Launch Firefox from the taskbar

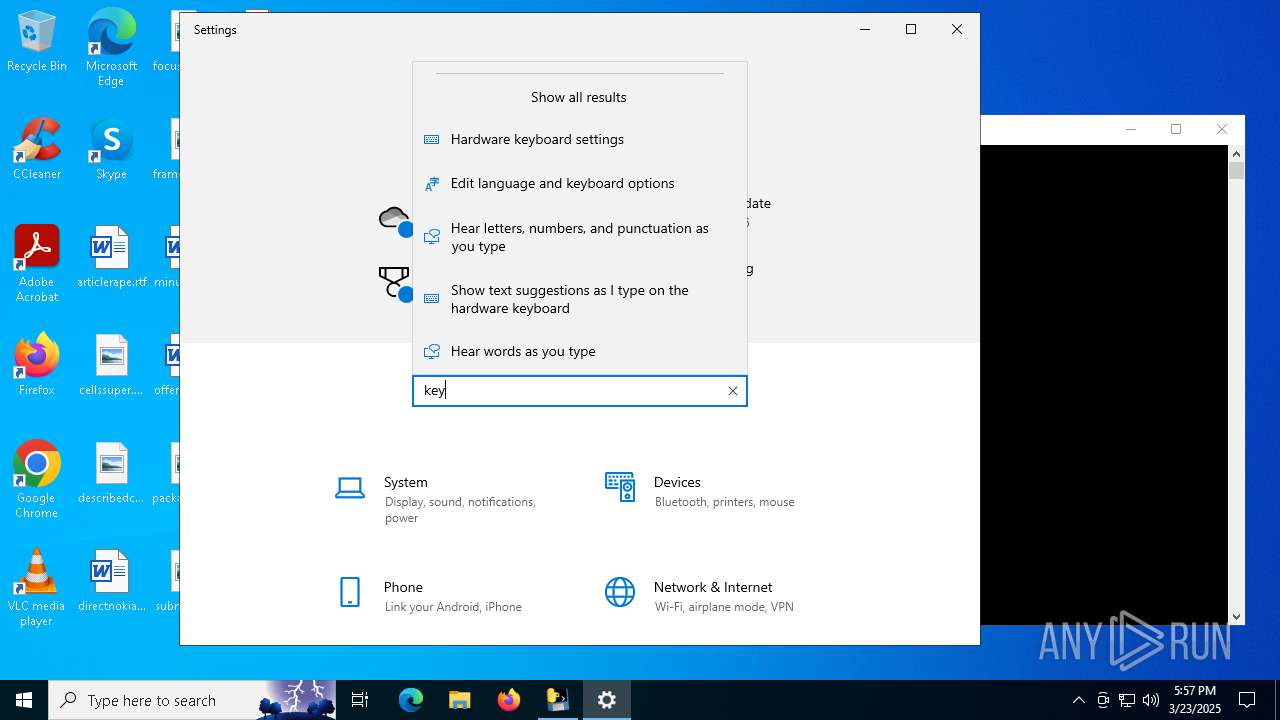509,700
